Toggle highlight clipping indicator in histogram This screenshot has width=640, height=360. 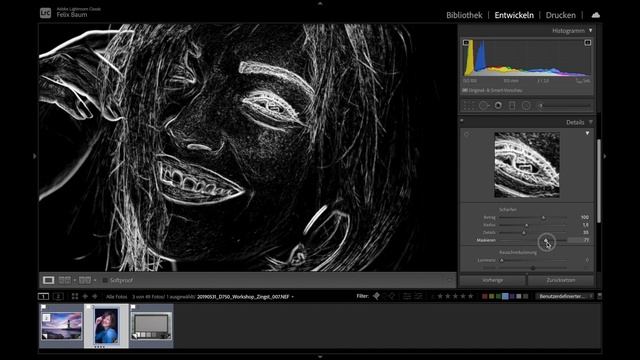(x=587, y=42)
